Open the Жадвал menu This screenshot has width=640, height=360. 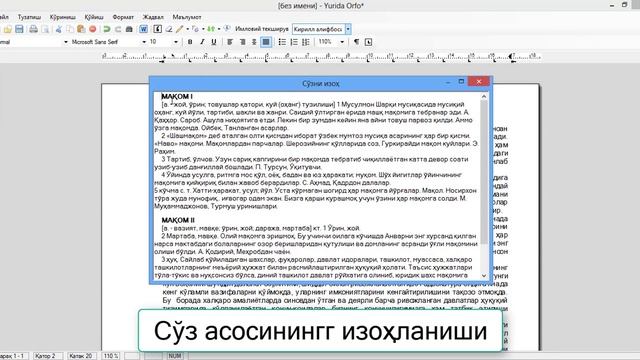pos(153,17)
